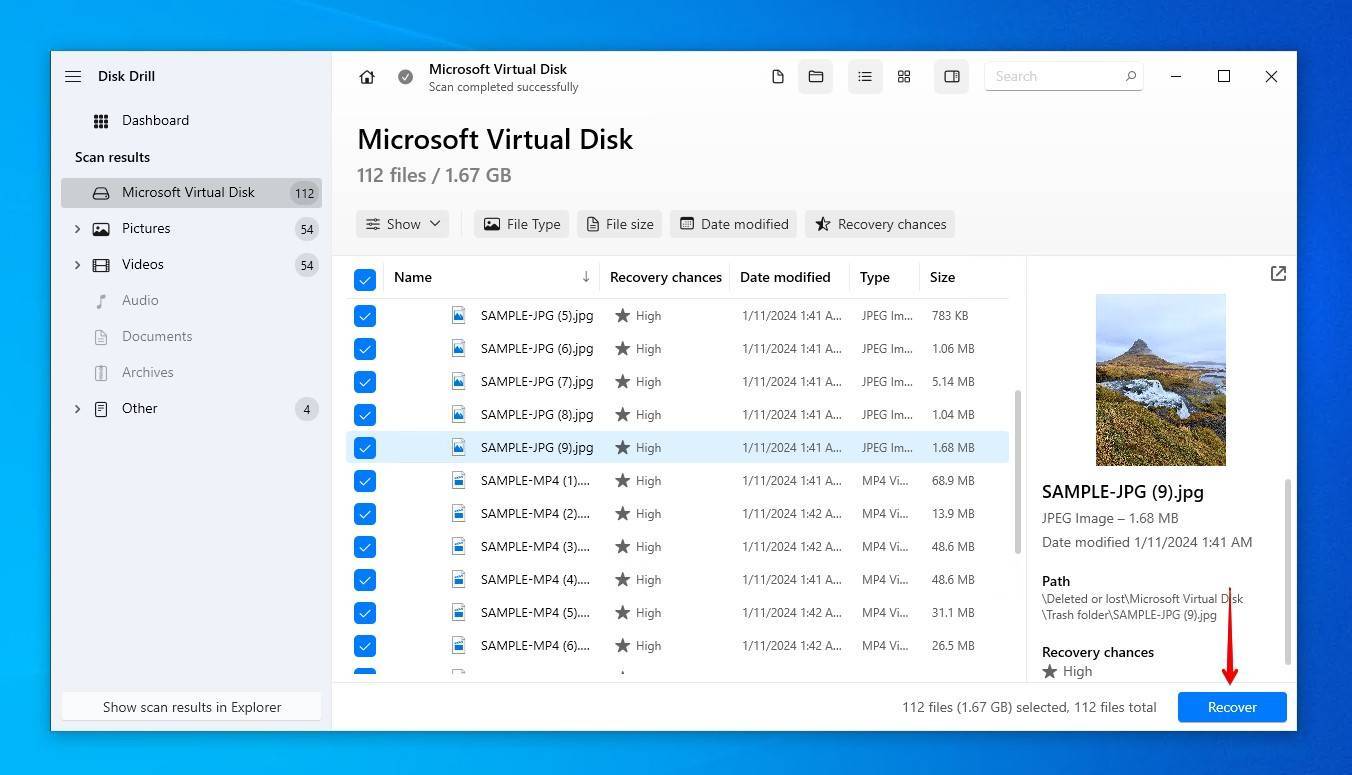Uncheck SAMPLE-JPG (5).jpg checkbox
1352x775 pixels.
pyautogui.click(x=365, y=316)
